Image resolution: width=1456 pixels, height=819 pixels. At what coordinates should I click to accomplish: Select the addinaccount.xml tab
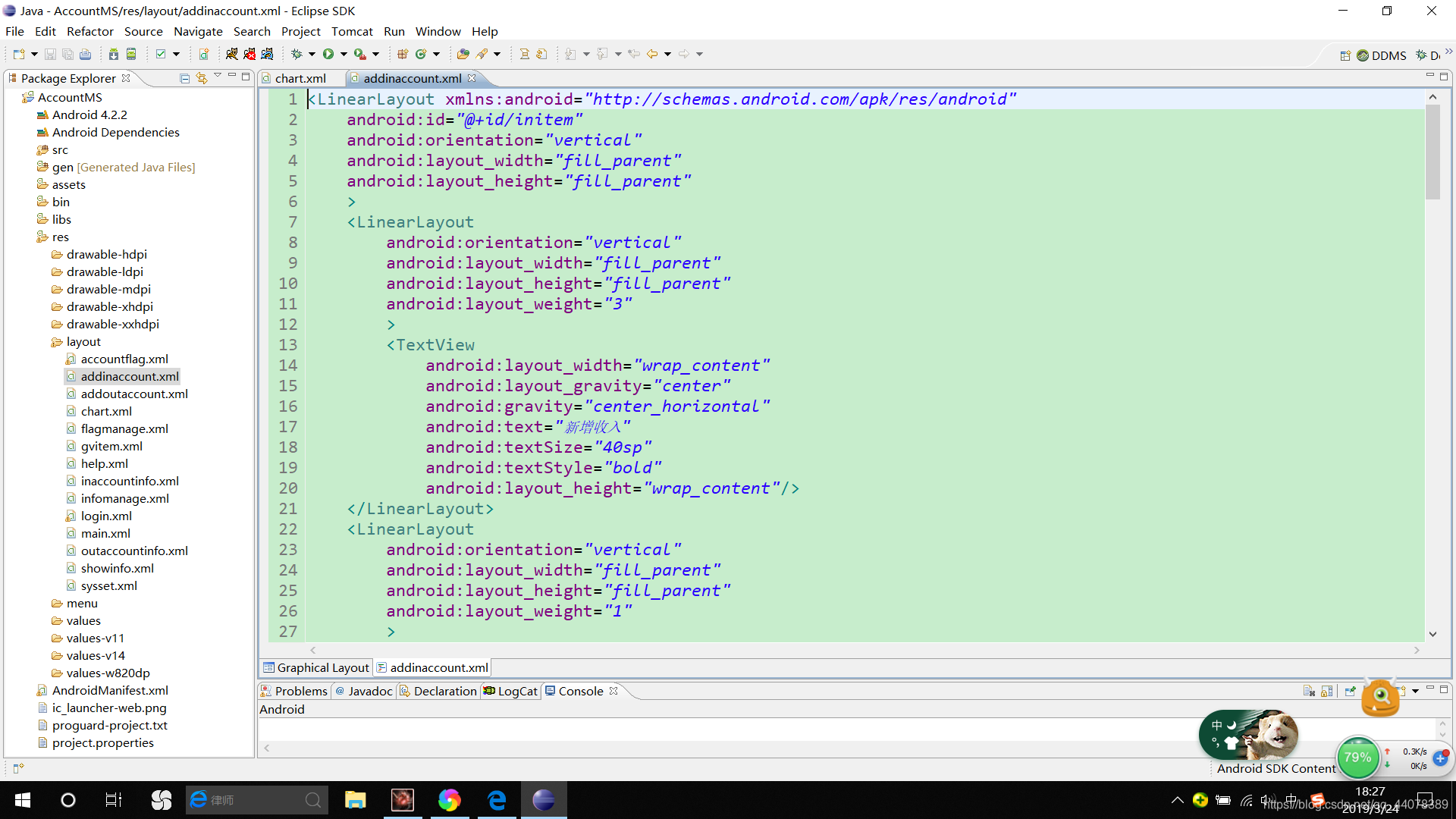coord(412,78)
